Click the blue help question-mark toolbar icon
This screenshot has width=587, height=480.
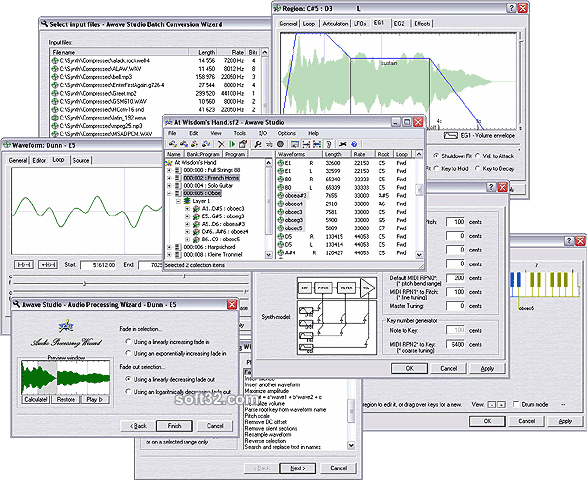tap(354, 144)
